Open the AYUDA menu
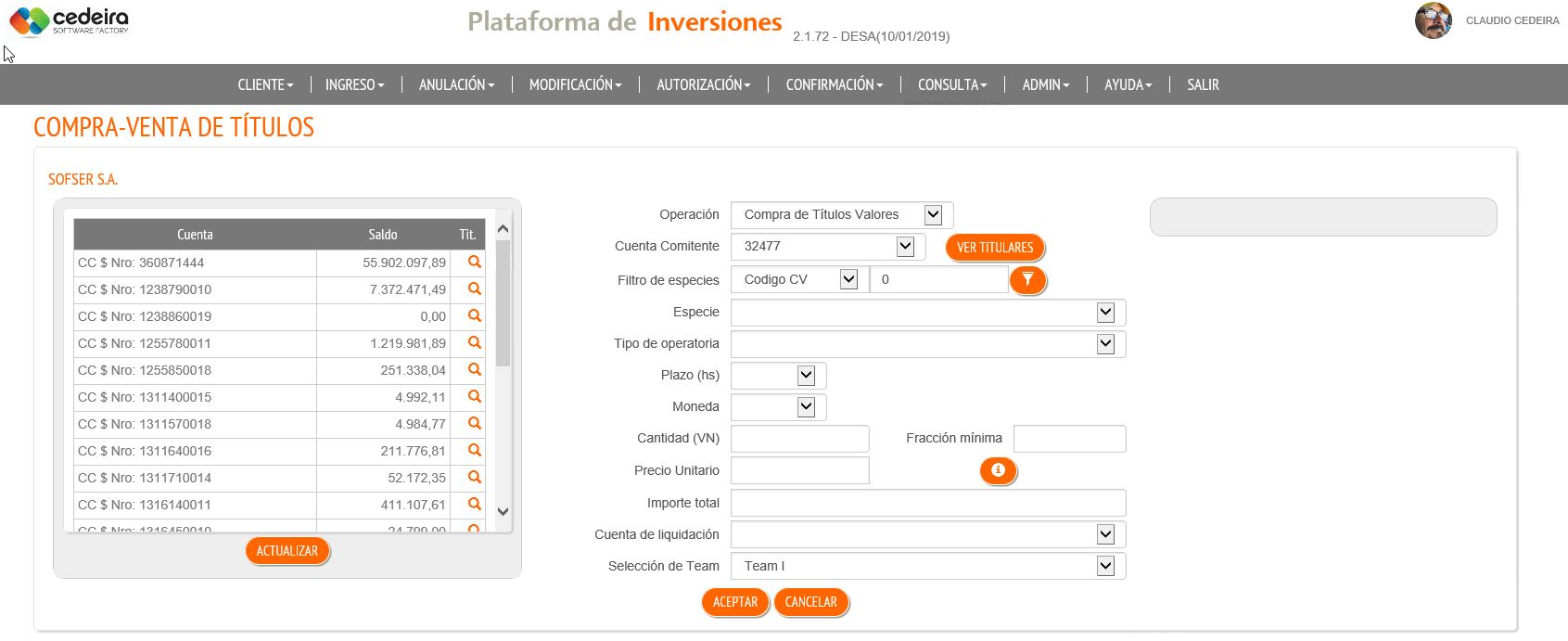Screen dimensions: 1568x641 tap(1128, 84)
